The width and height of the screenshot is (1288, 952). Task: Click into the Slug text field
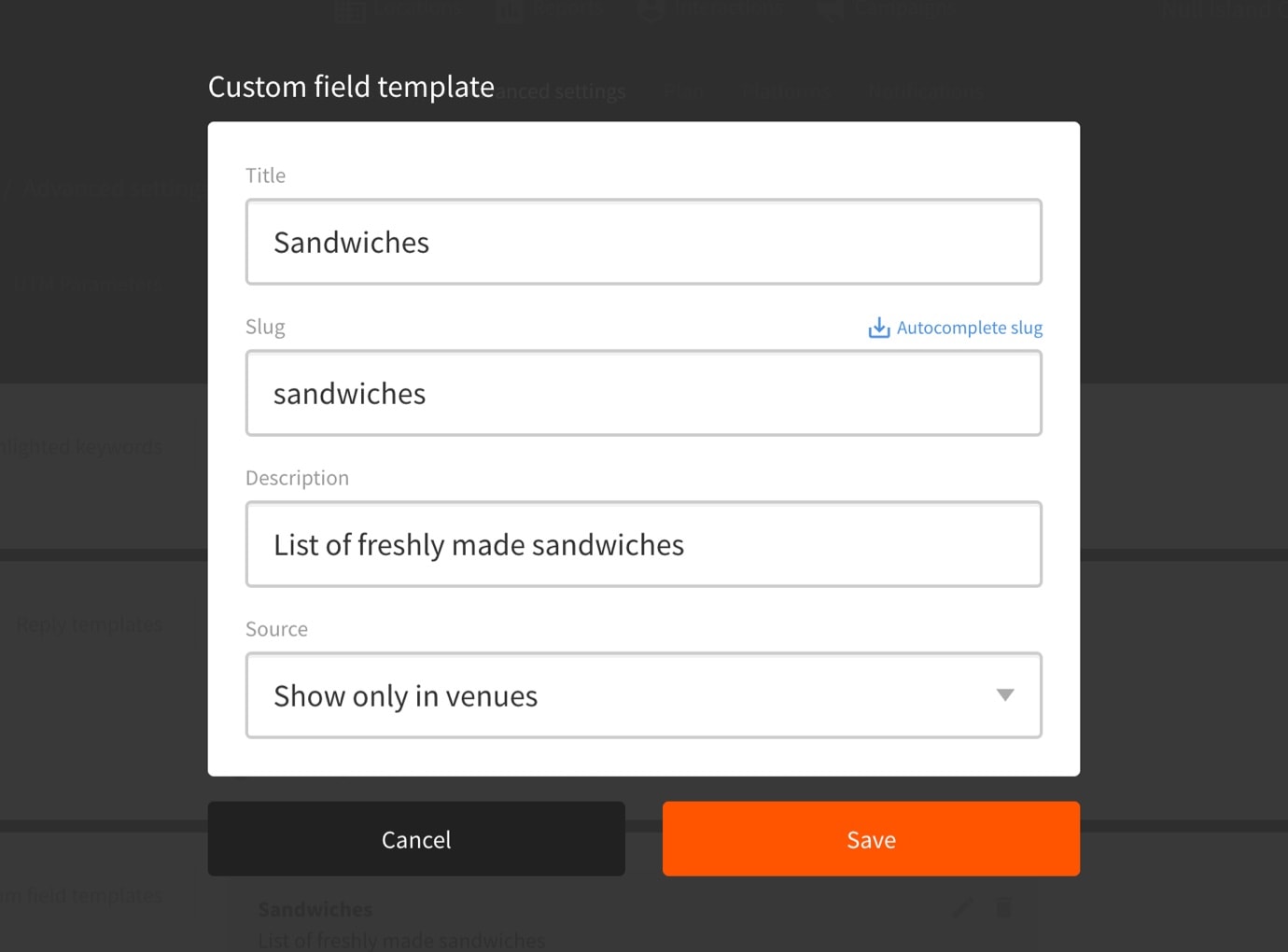coord(643,393)
